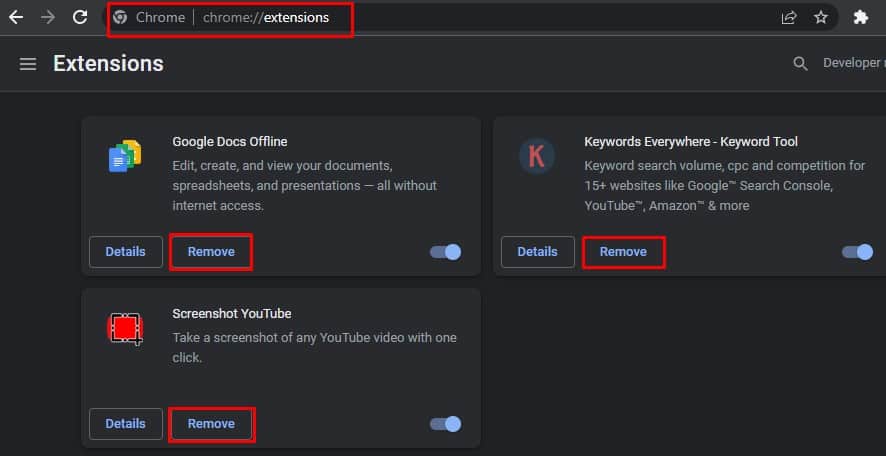Click the Developer mode label

854,63
